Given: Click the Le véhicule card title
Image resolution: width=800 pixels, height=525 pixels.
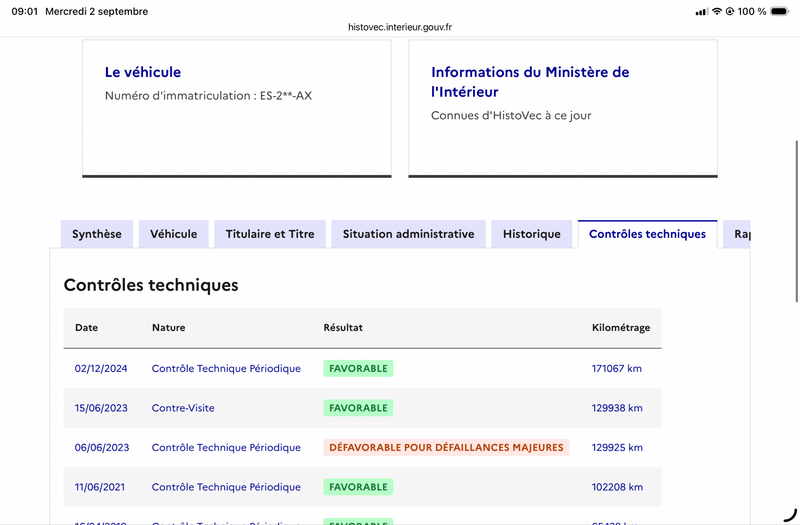Looking at the screenshot, I should click(x=143, y=72).
